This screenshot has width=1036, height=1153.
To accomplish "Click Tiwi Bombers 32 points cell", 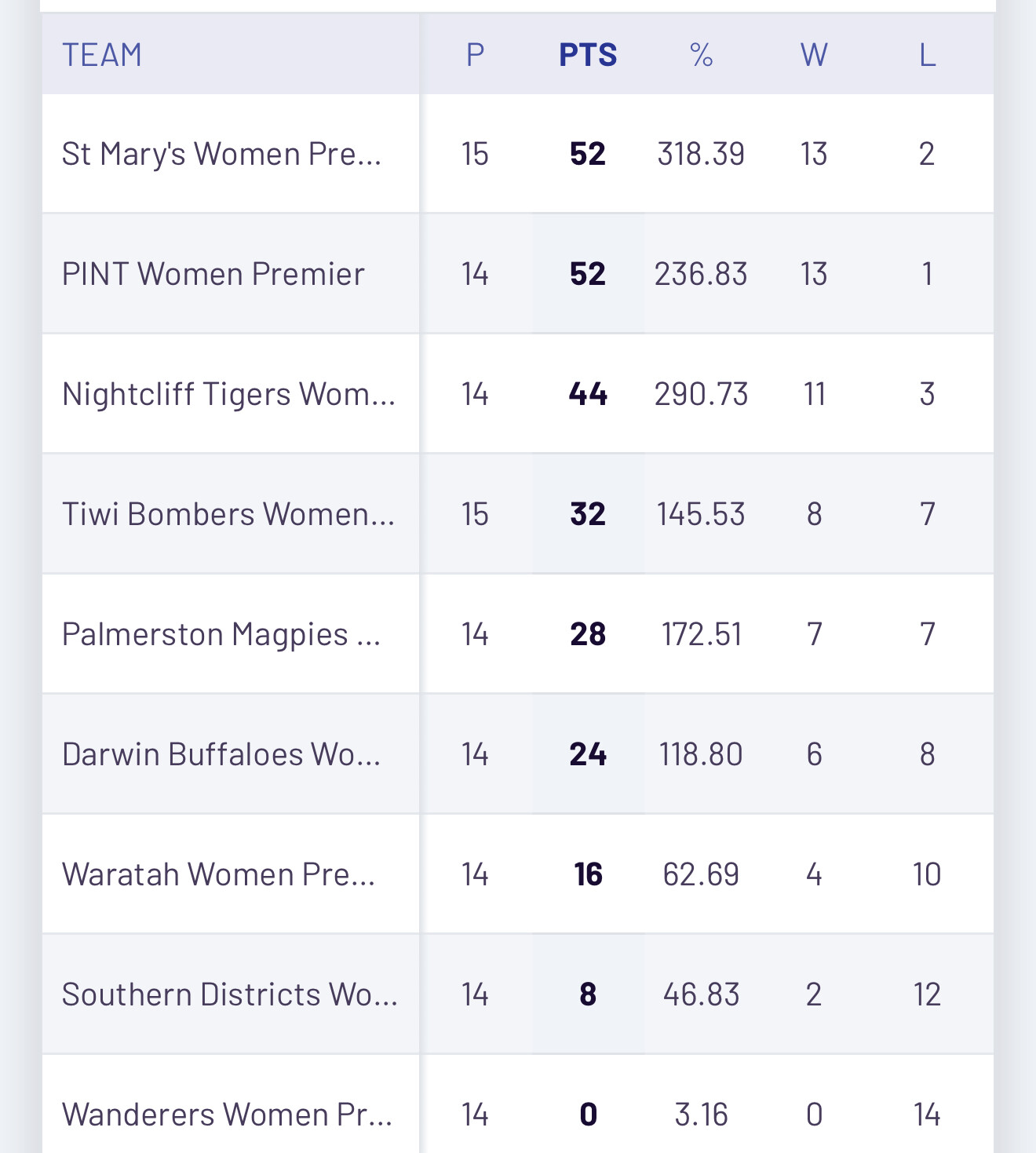I will pos(588,514).
